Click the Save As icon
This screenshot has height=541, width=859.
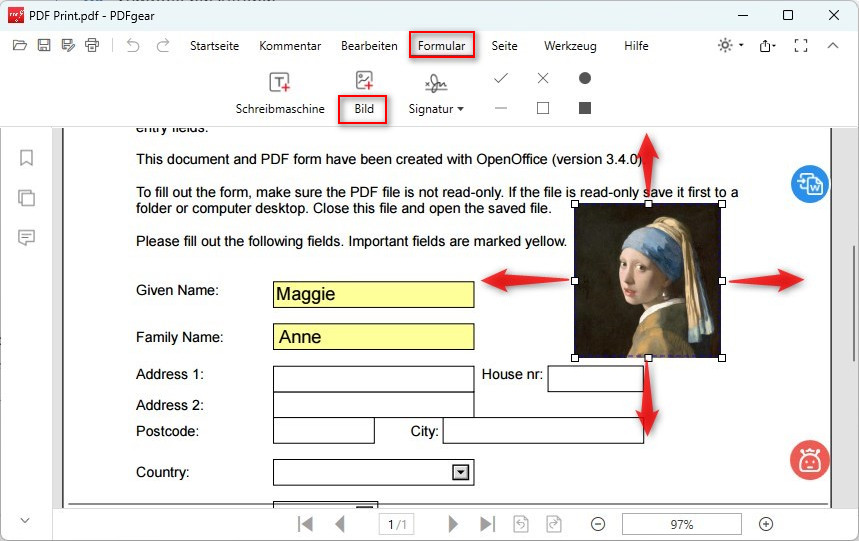pos(68,45)
